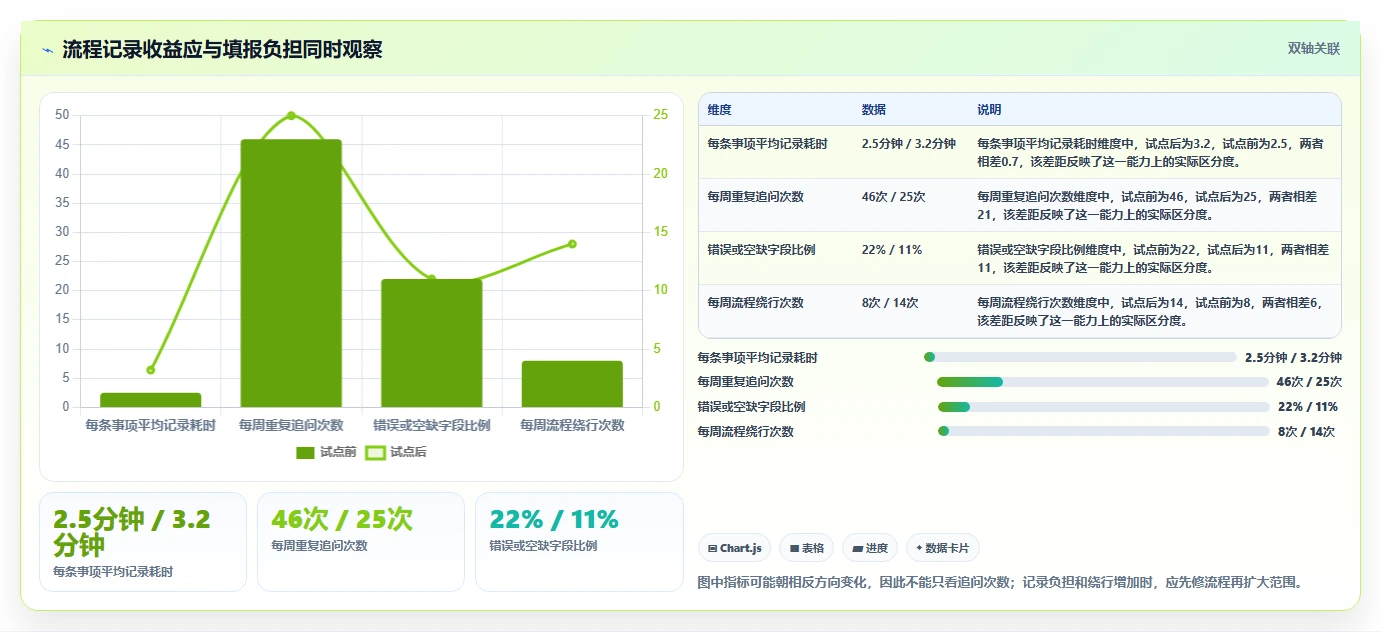Click x-axis label 每周重复追问次数
Image resolution: width=1381 pixels, height=632 pixels.
291,425
